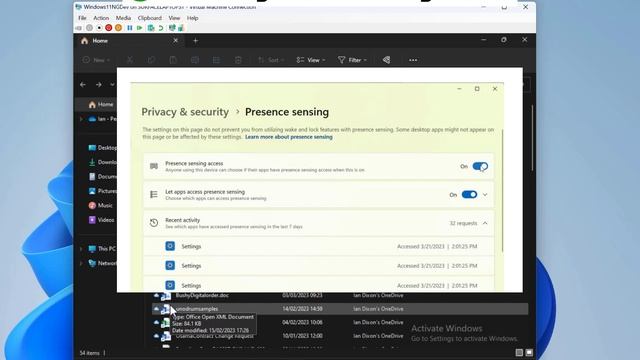
Task: Turn off the Presence sensing access toggle
Action: coord(480,166)
